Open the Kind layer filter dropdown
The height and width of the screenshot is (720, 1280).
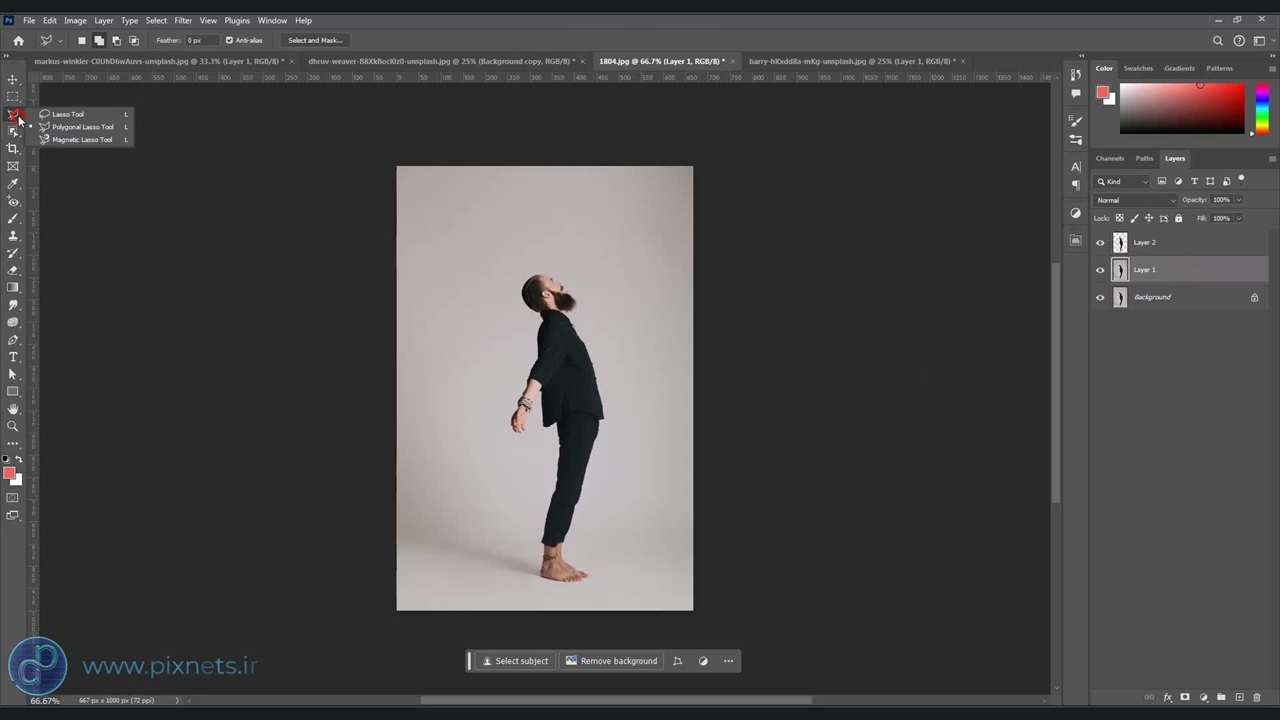(1123, 181)
